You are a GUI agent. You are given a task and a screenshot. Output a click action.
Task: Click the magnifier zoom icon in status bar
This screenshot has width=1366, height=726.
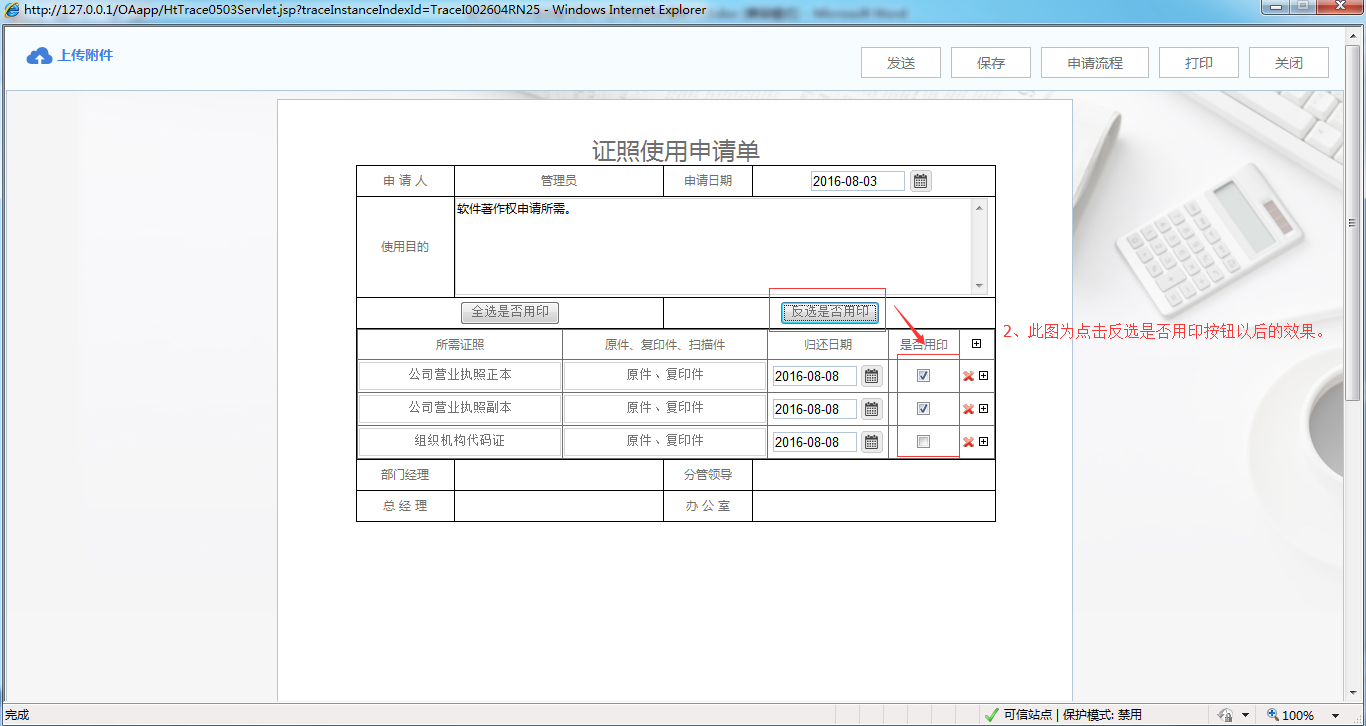point(1272,714)
